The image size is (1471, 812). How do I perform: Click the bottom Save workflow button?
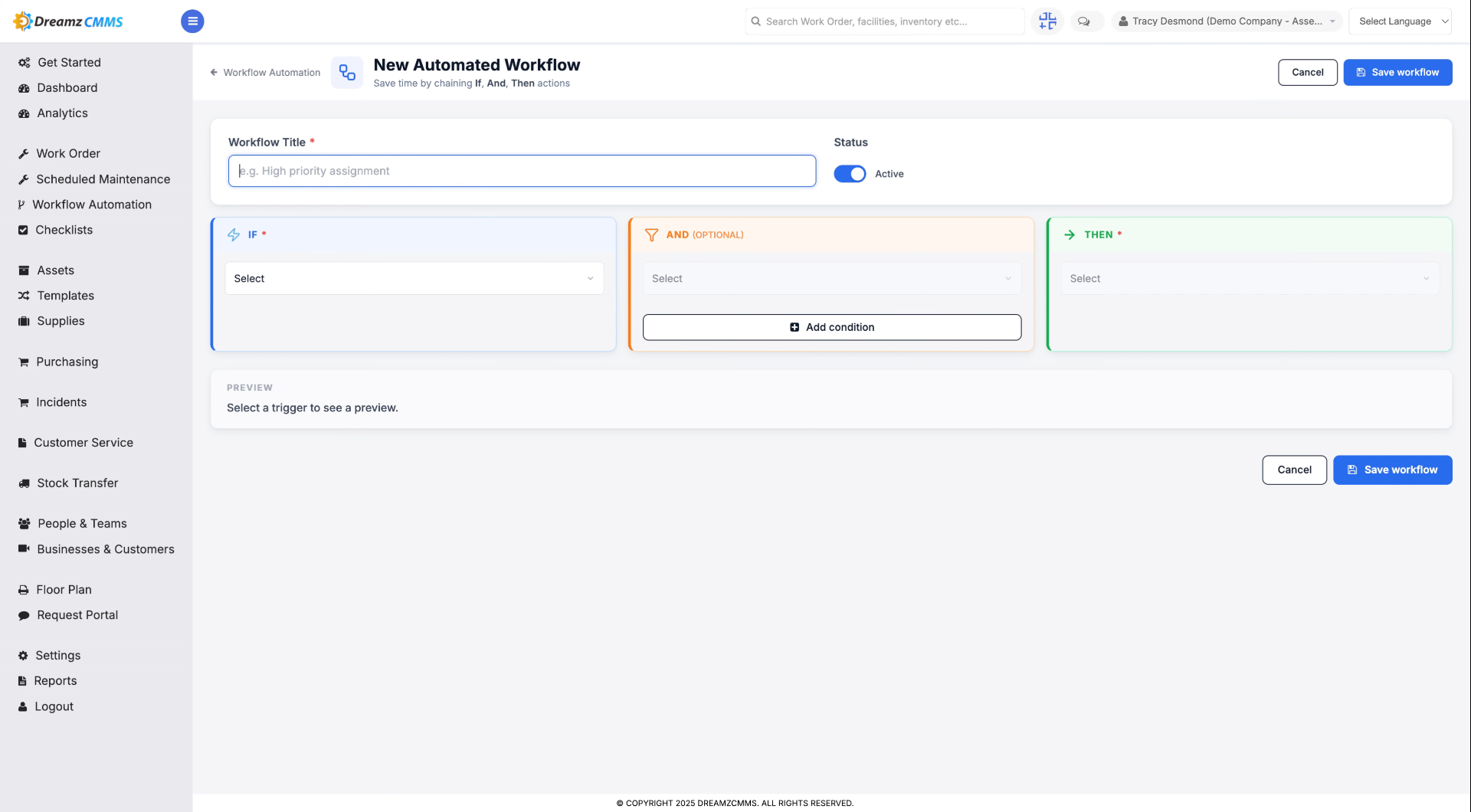(x=1393, y=470)
